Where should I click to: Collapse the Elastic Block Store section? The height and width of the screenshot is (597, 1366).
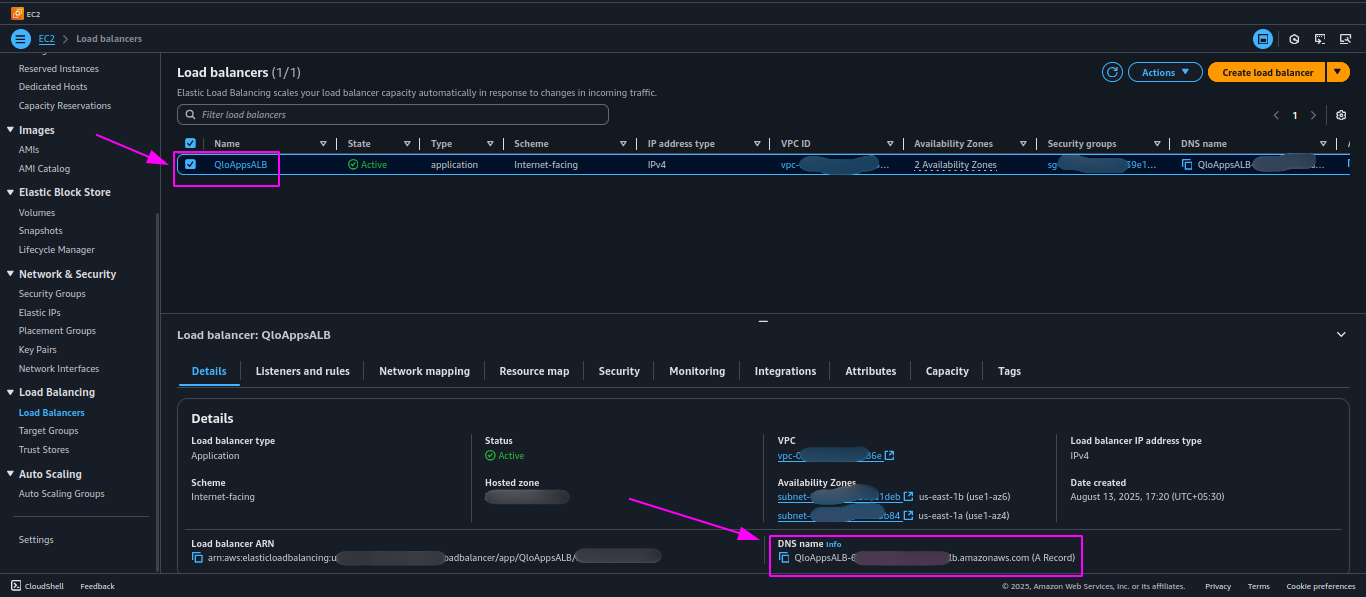(x=10, y=192)
